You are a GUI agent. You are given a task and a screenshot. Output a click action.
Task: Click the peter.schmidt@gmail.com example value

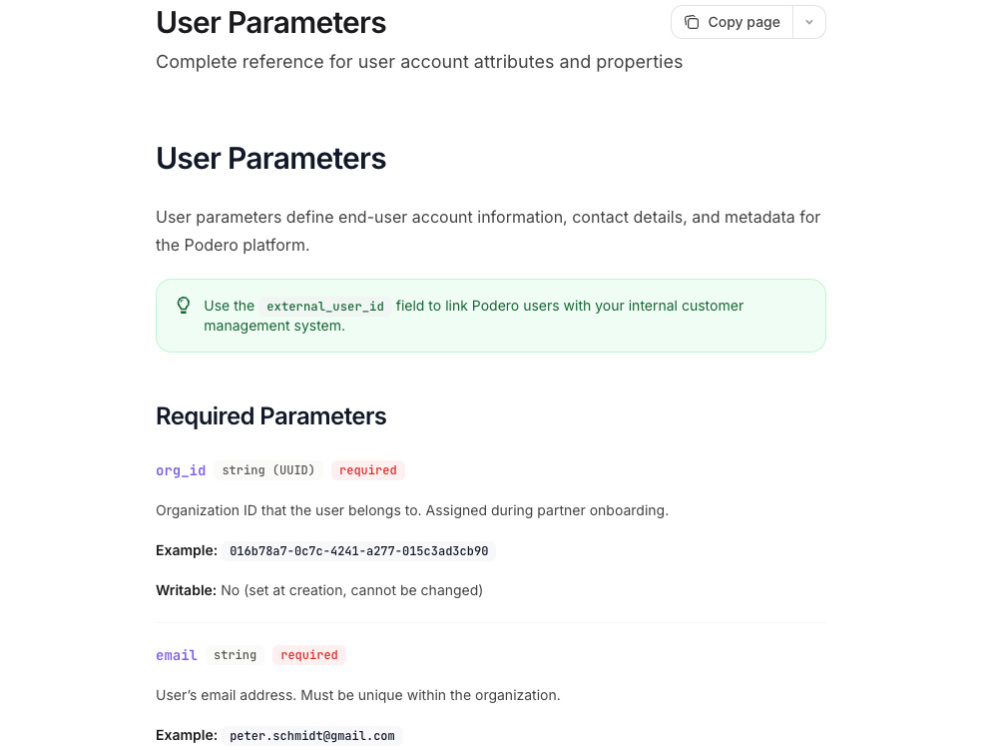click(x=312, y=735)
